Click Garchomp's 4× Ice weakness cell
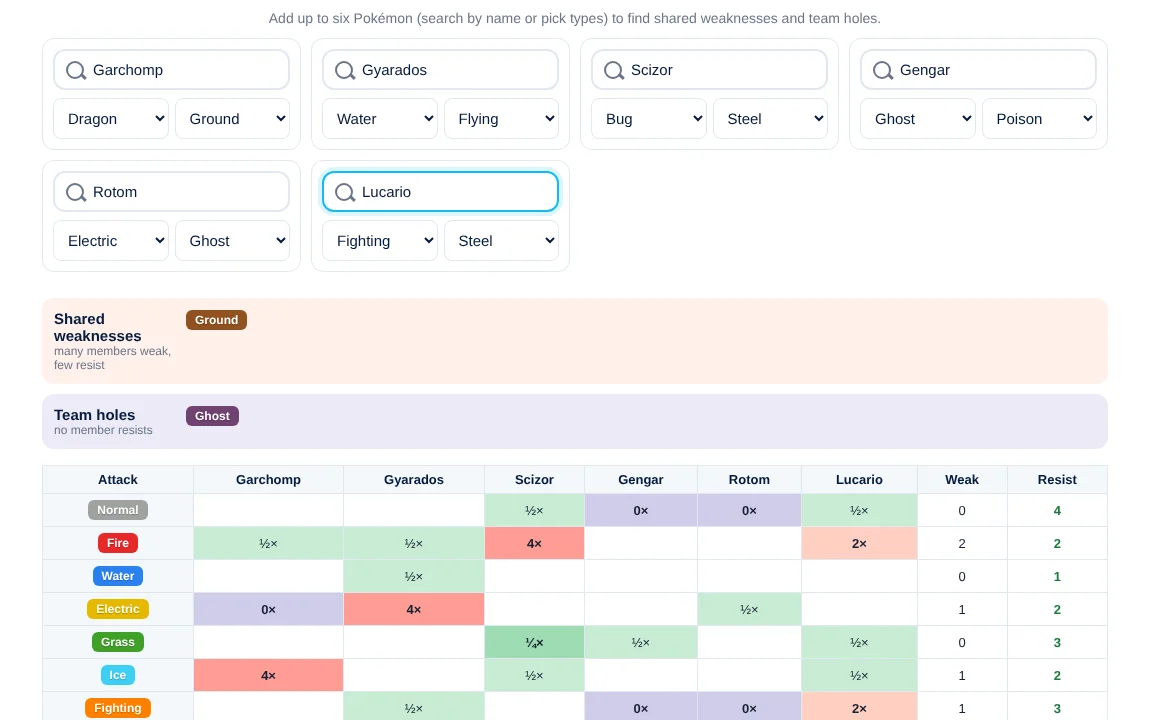The image size is (1150, 720). 268,675
